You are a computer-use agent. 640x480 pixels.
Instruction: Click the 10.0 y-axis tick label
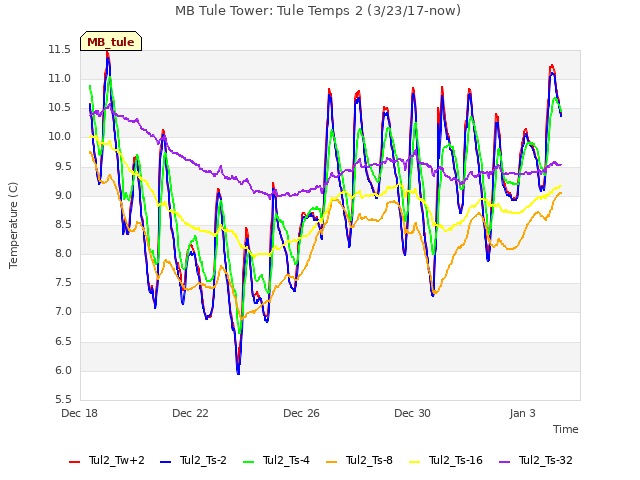[60, 137]
